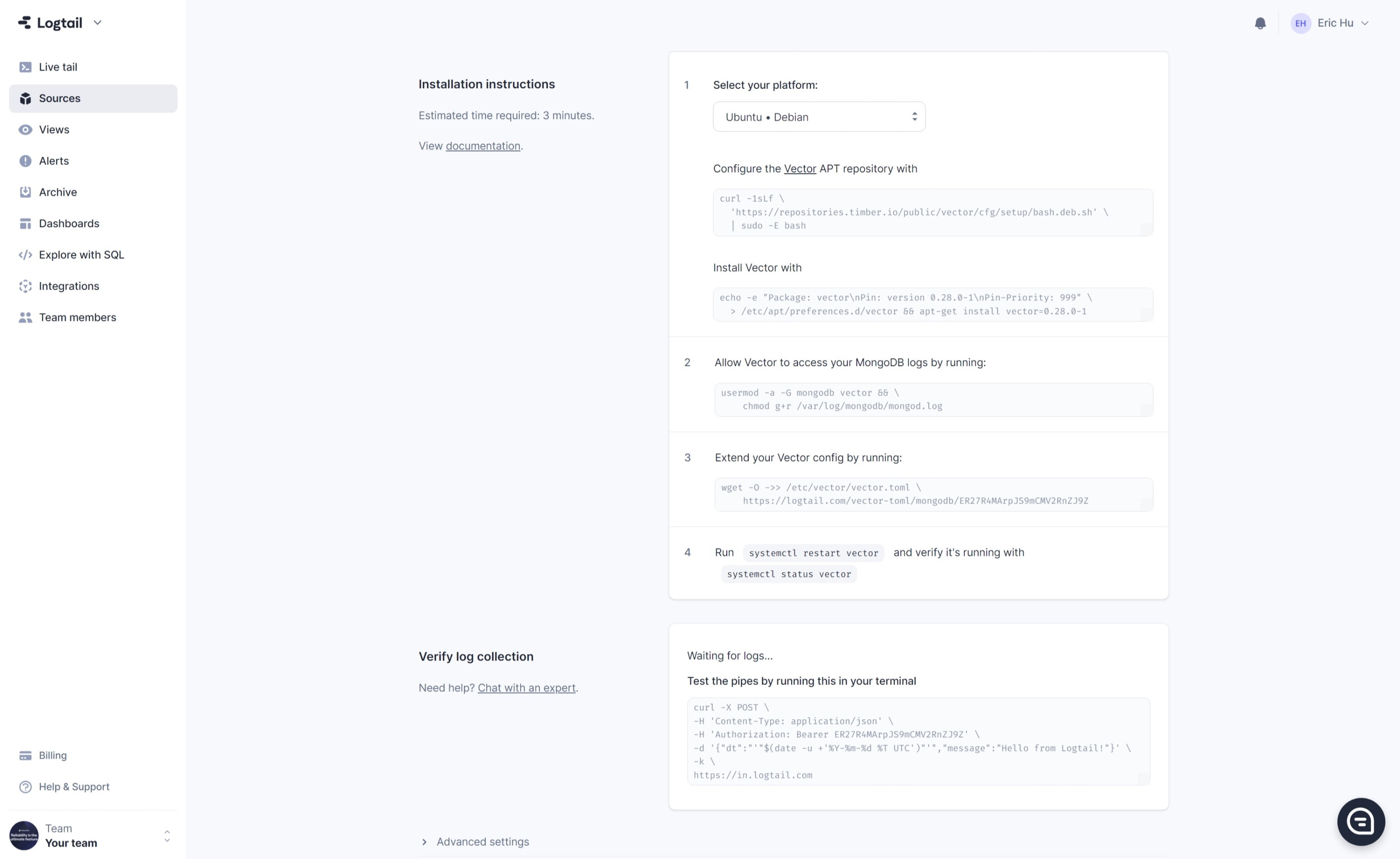The width and height of the screenshot is (1400, 859).
Task: Click the Help Support sidebar item
Action: click(x=74, y=786)
